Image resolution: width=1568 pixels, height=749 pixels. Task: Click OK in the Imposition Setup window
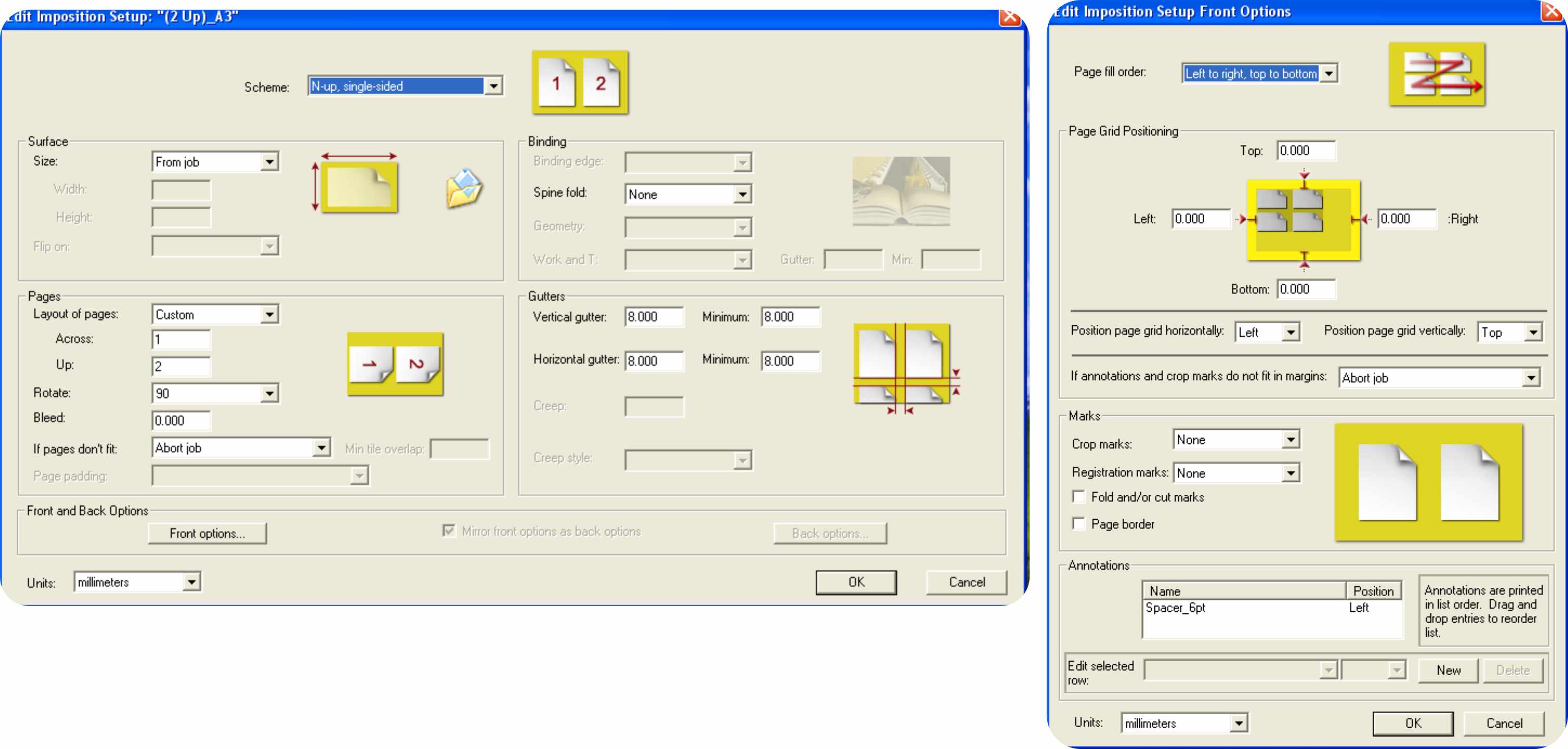pyautogui.click(x=856, y=582)
